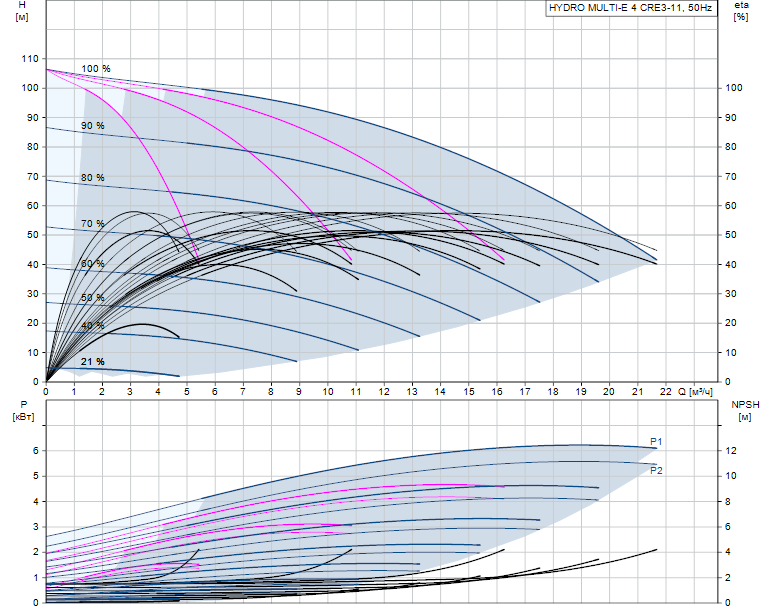Viewport: 774px width, 611px height.
Task: Click the NPSH [м] axis title
Action: [745, 411]
